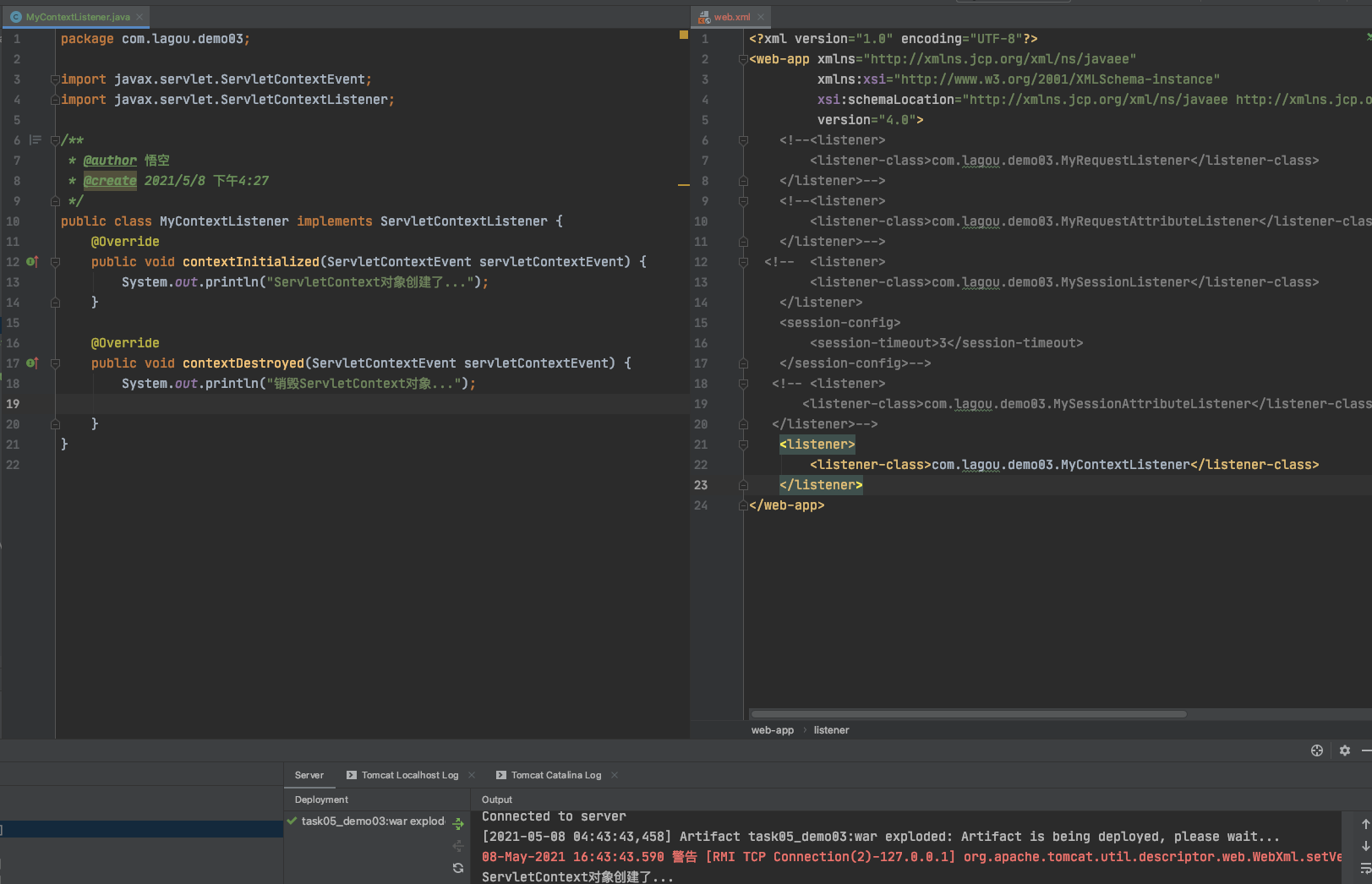
Task: Click the horizontal scrollbar of web.xml editor
Action: click(x=969, y=714)
